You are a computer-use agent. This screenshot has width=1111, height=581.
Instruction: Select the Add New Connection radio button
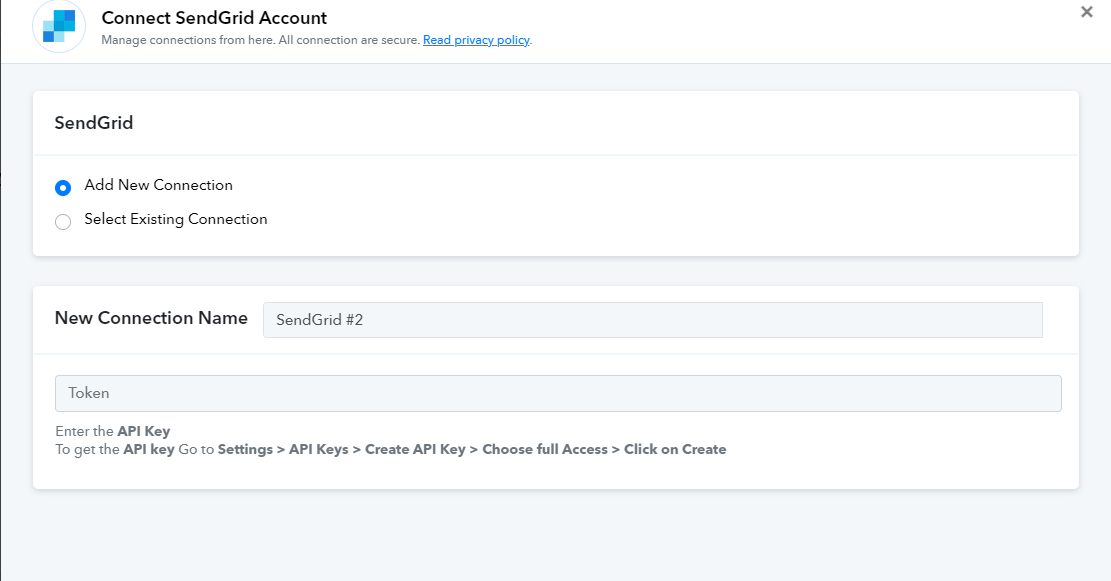tap(63, 188)
